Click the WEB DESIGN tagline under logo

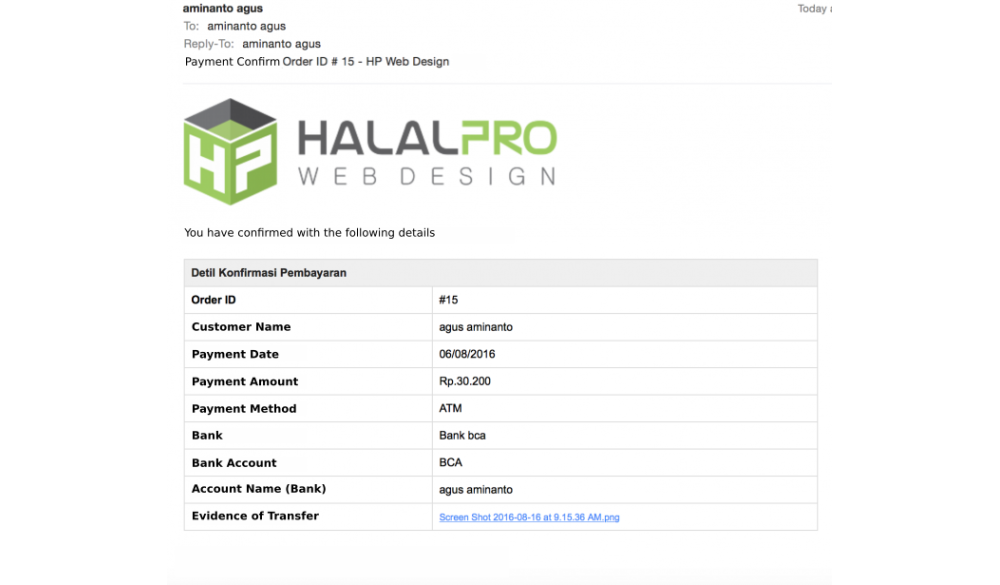point(427,177)
